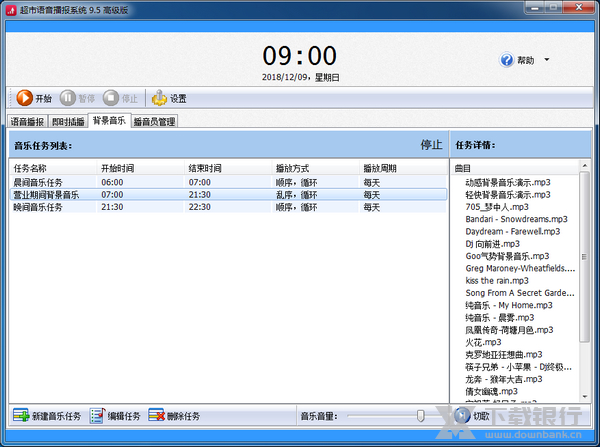
Task: Select track 凤凰传奇-荷塘月色.mp3
Action: point(509,330)
